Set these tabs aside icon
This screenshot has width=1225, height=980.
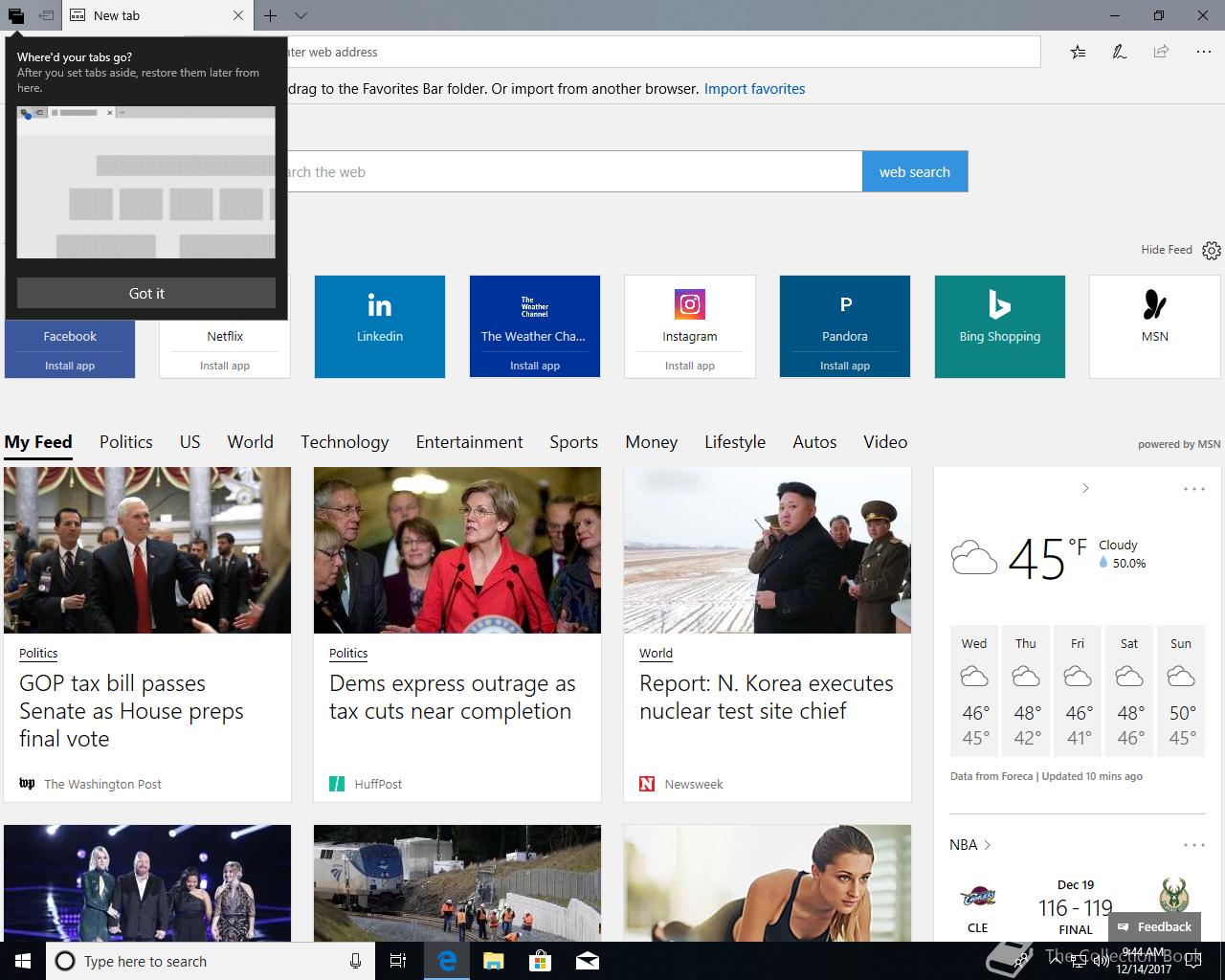point(46,15)
